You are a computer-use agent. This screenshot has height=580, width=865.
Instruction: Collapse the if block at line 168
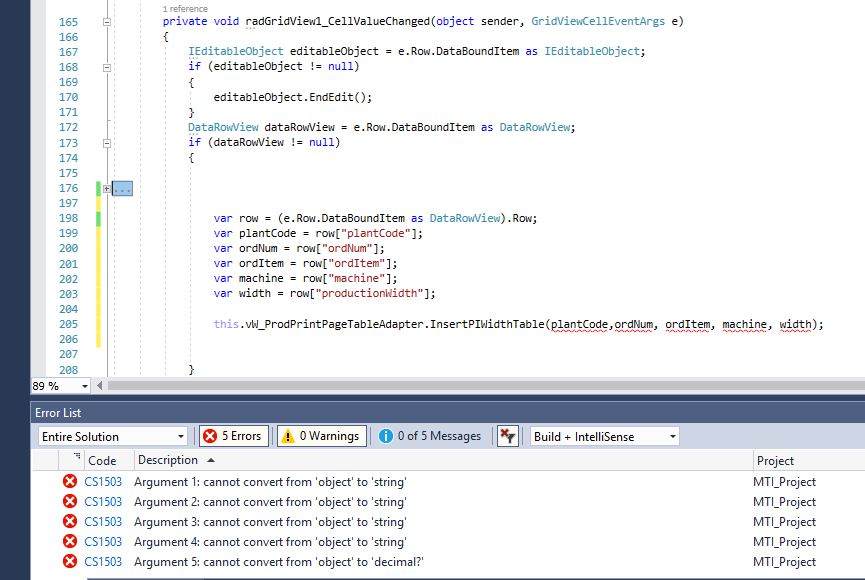point(106,67)
